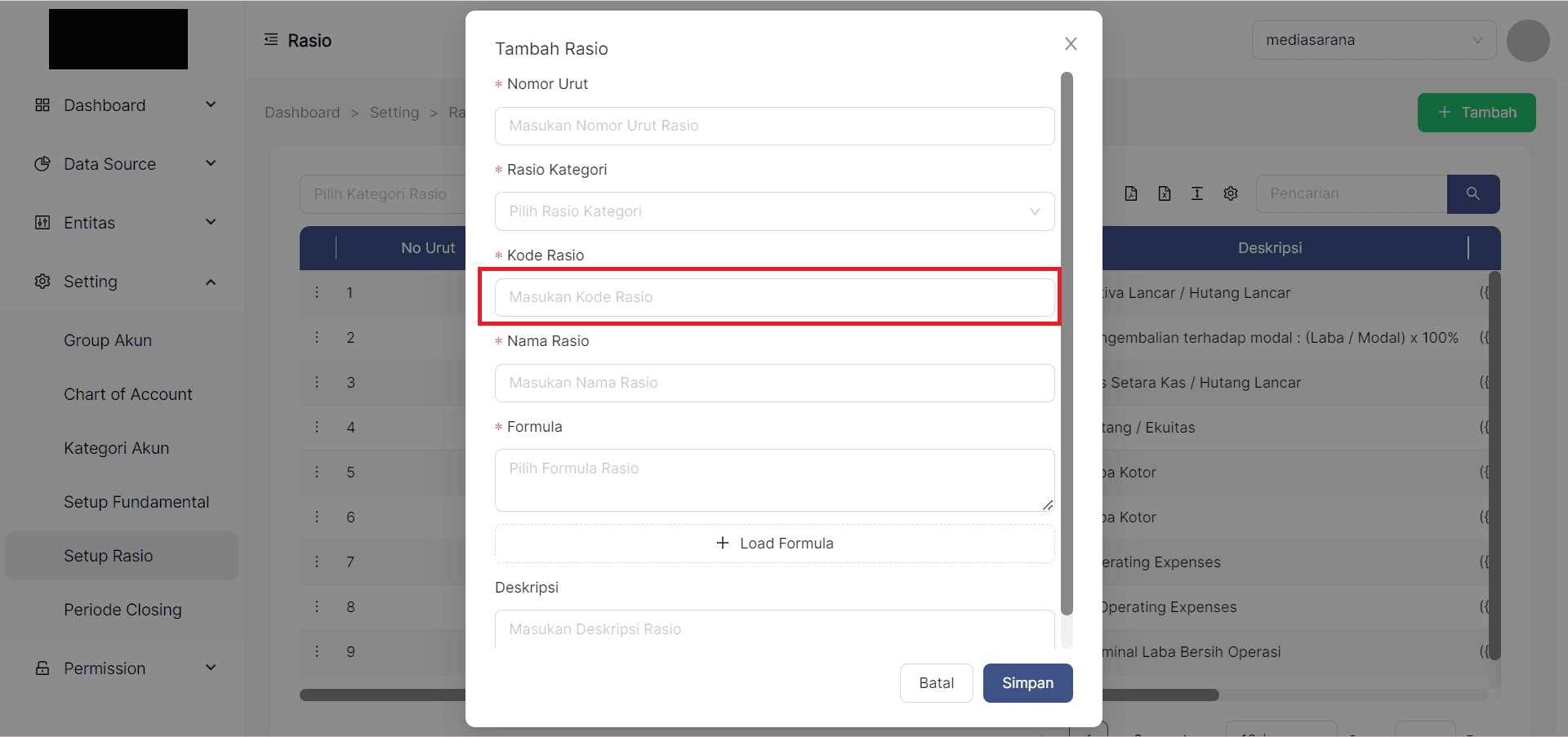Click the magnifier search button

(x=1473, y=193)
